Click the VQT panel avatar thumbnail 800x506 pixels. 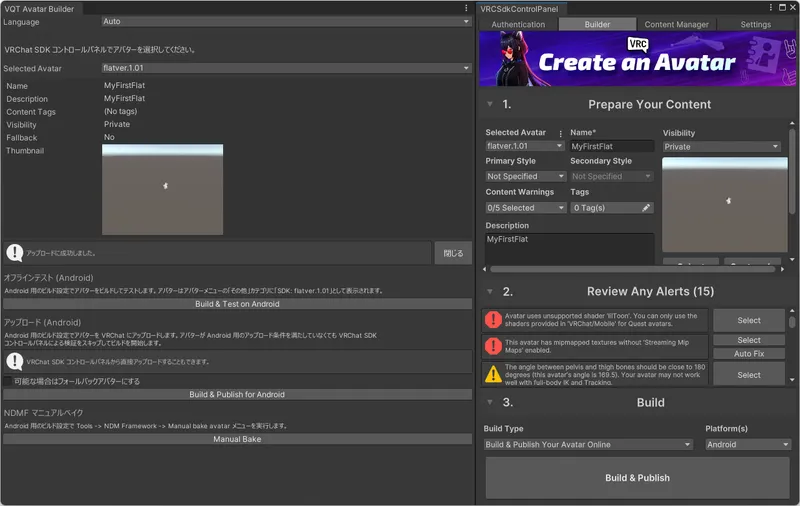click(162, 189)
